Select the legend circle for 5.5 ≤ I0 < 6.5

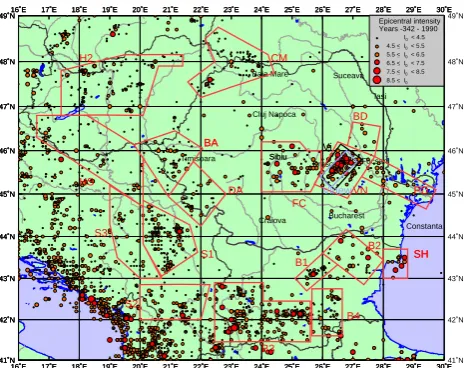tap(377, 54)
